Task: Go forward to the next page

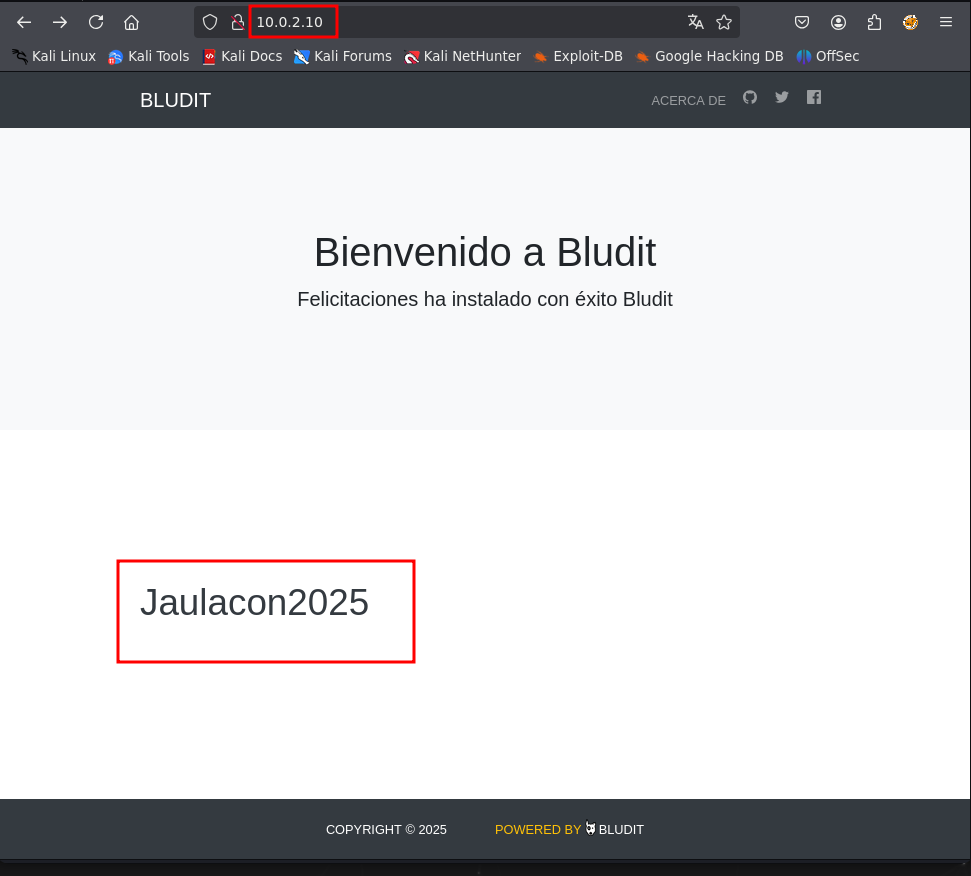Action: tap(60, 22)
